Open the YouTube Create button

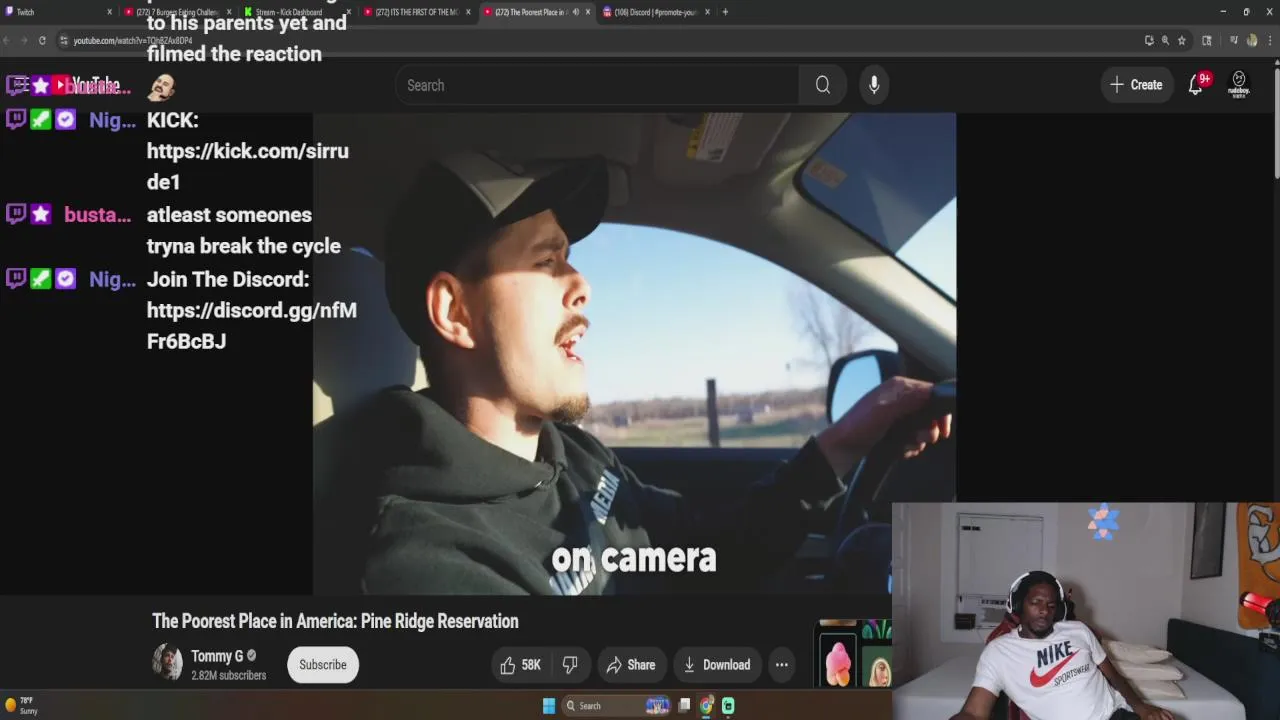1136,85
